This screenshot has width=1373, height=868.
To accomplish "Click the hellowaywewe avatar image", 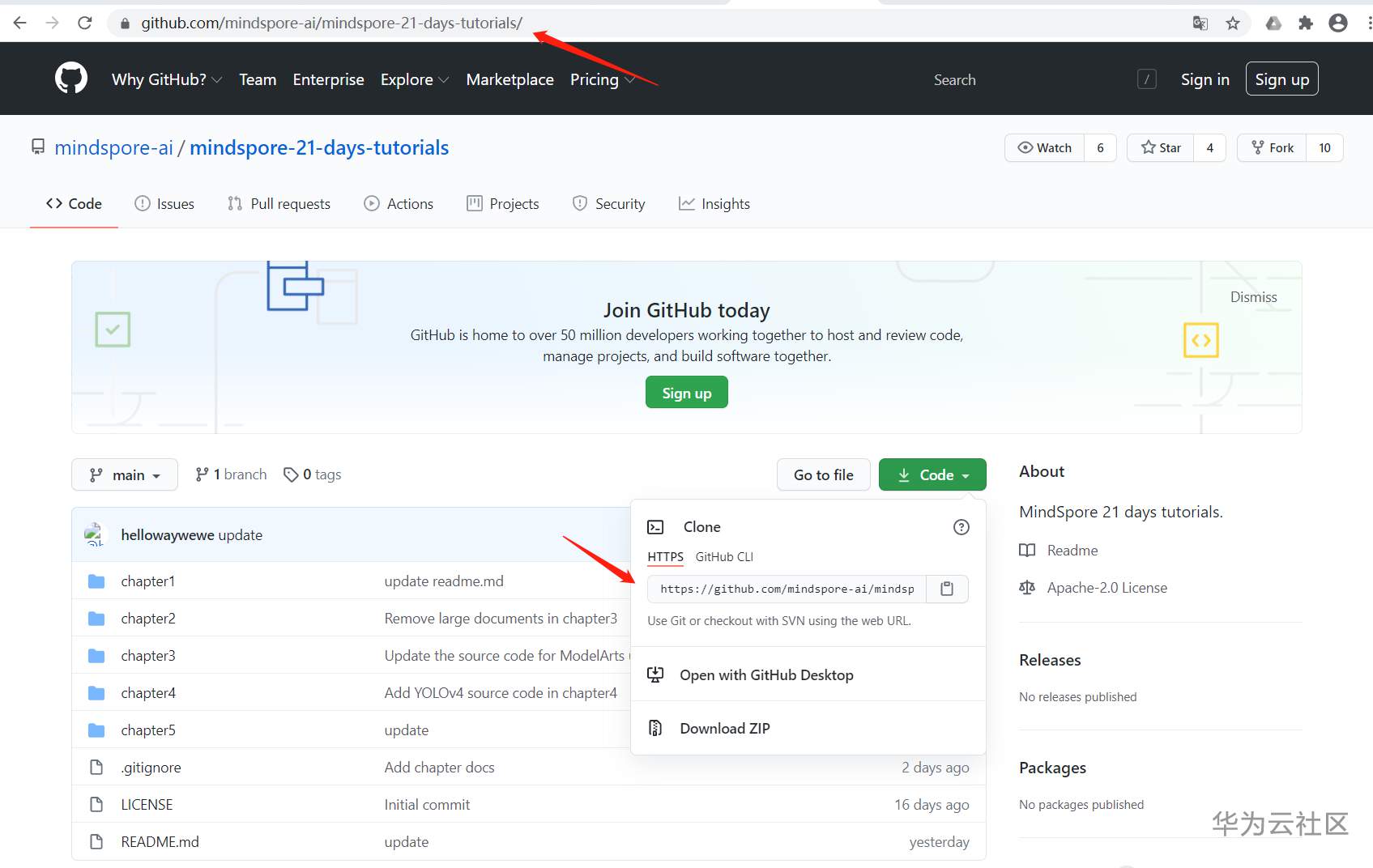I will click(95, 534).
